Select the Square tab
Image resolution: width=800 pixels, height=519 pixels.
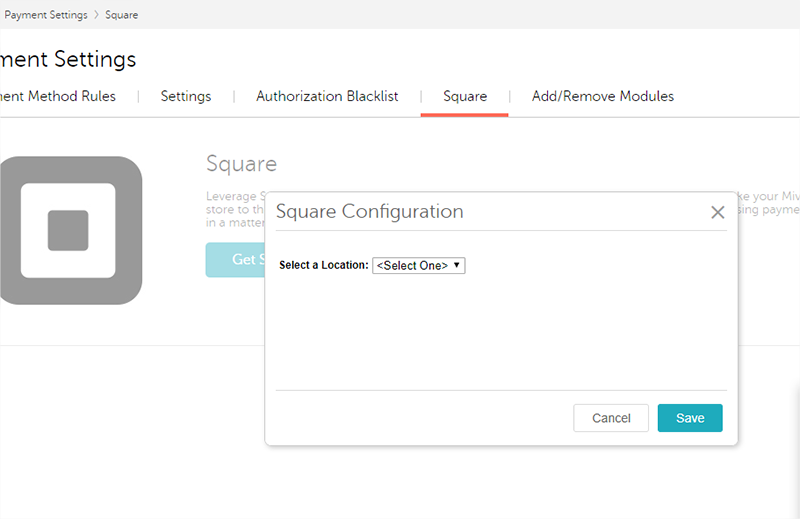coord(465,96)
